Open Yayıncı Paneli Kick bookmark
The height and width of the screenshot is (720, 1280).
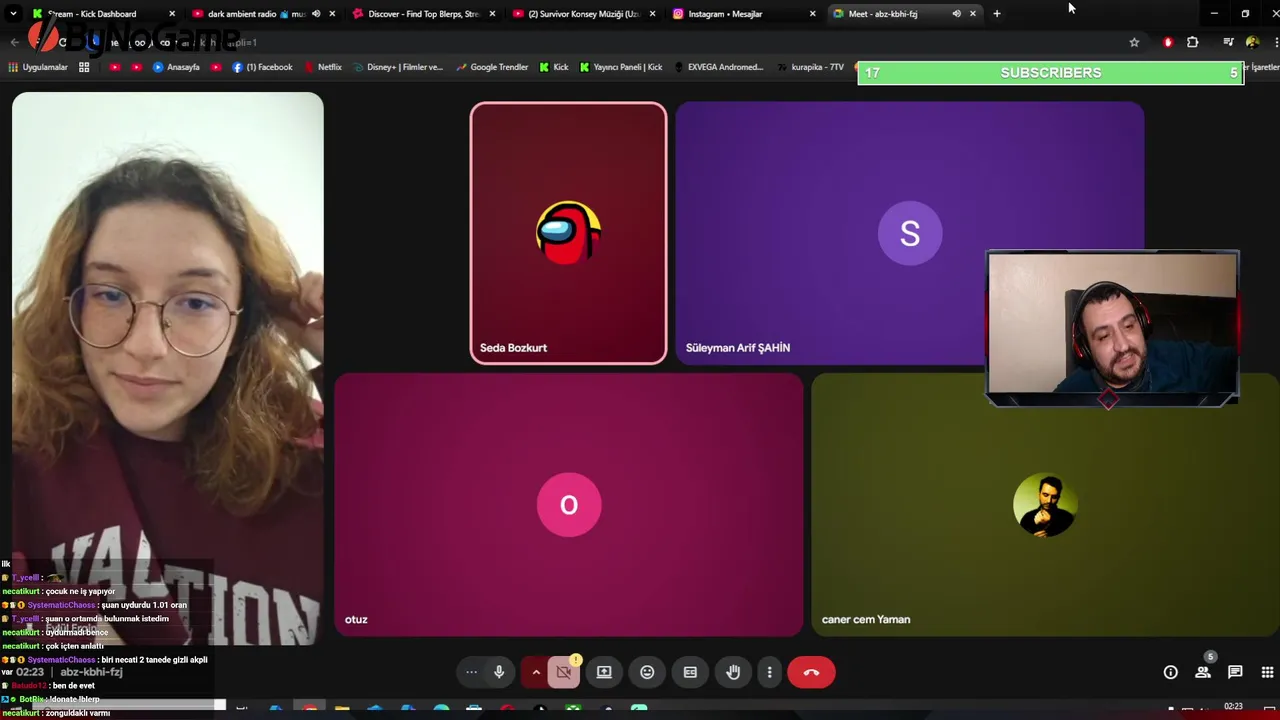pyautogui.click(x=620, y=67)
